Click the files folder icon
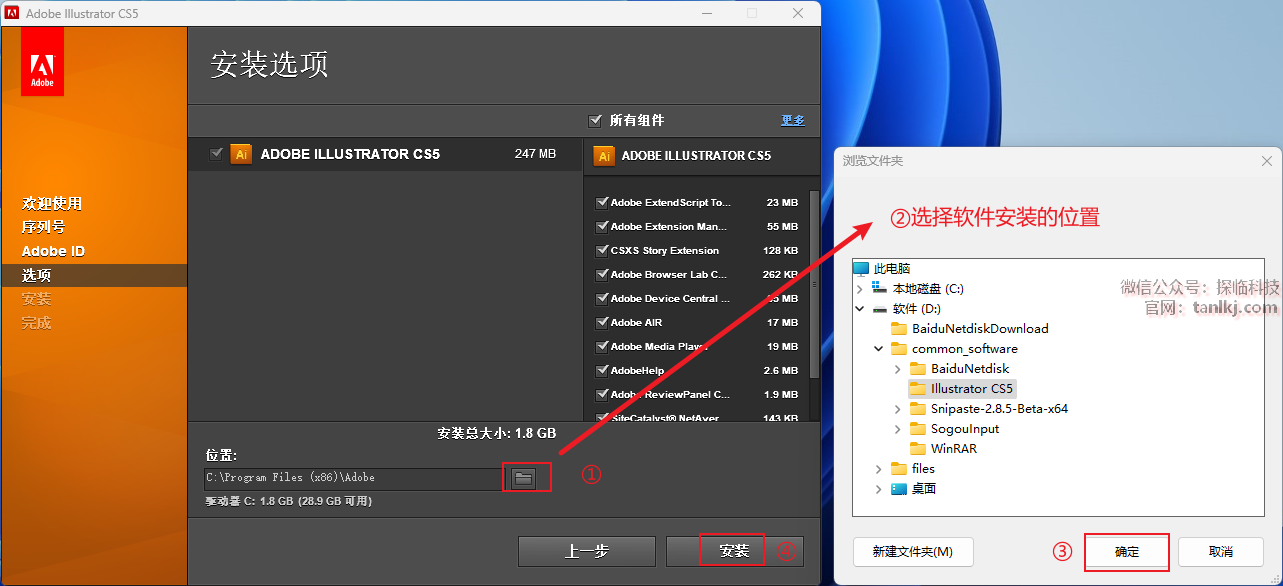The height and width of the screenshot is (586, 1283). [x=899, y=469]
